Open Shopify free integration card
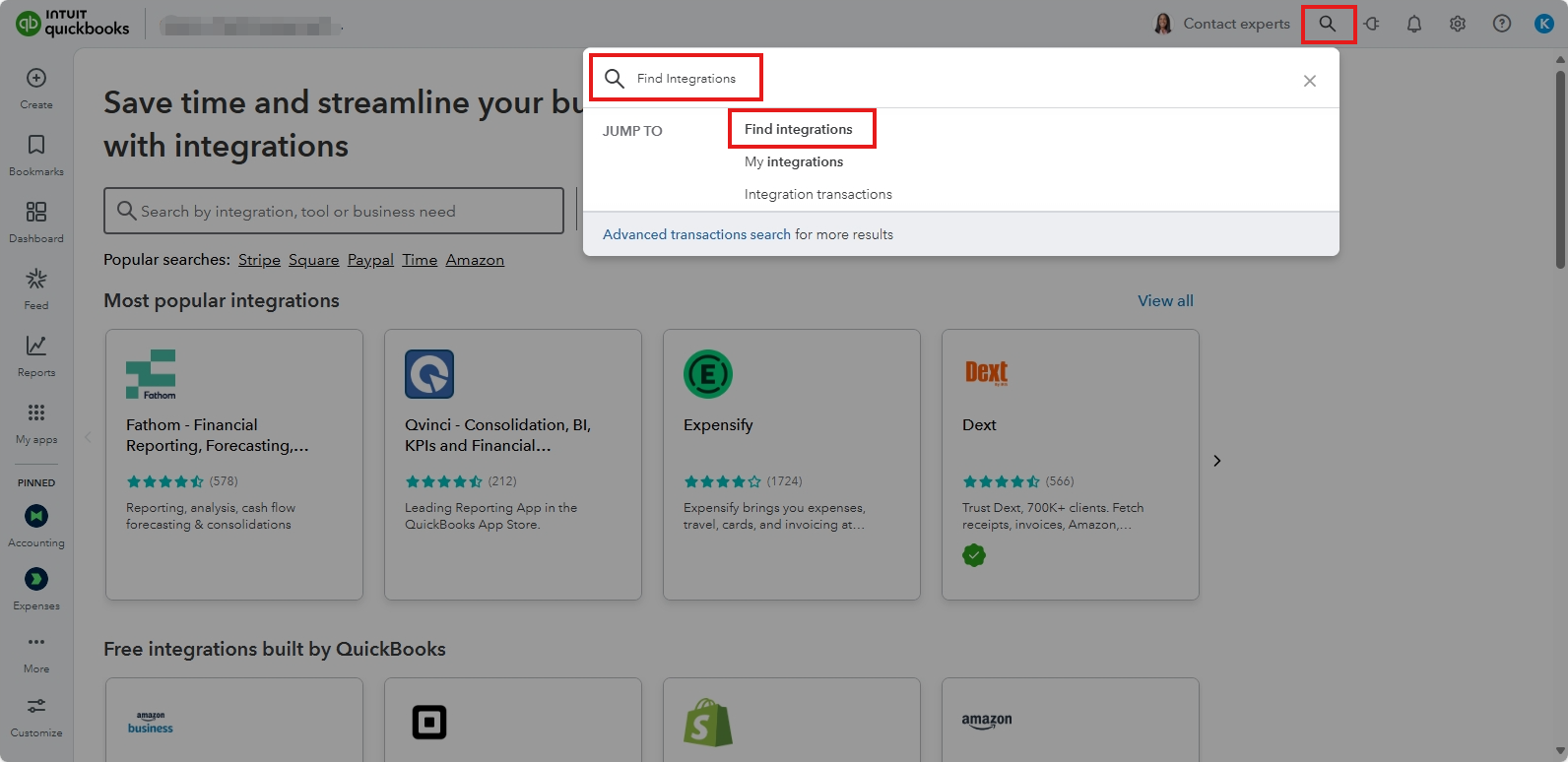 click(792, 720)
